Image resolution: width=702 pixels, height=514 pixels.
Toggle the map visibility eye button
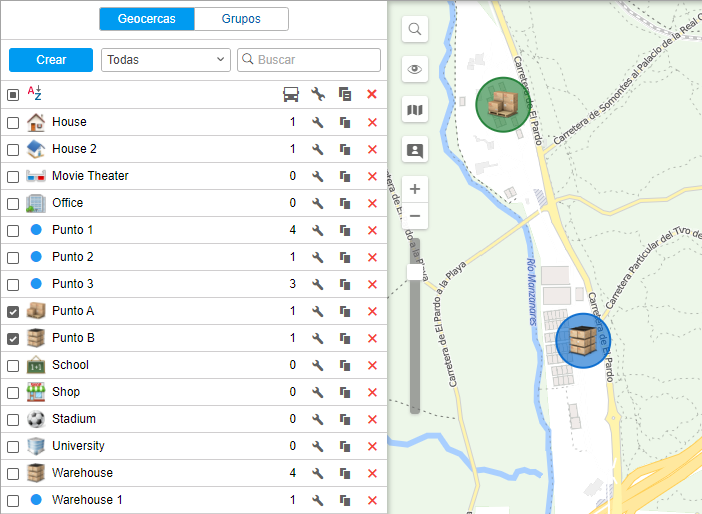415,69
